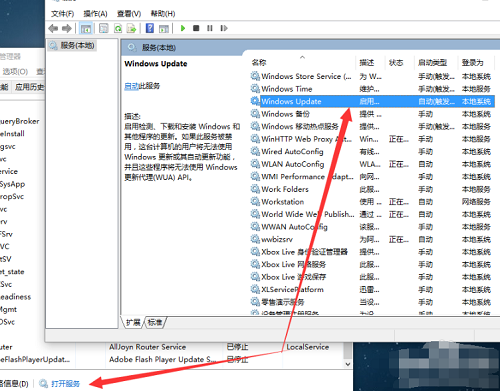Sort by the 启动类型 column header
The image size is (500, 391).
(x=432, y=62)
